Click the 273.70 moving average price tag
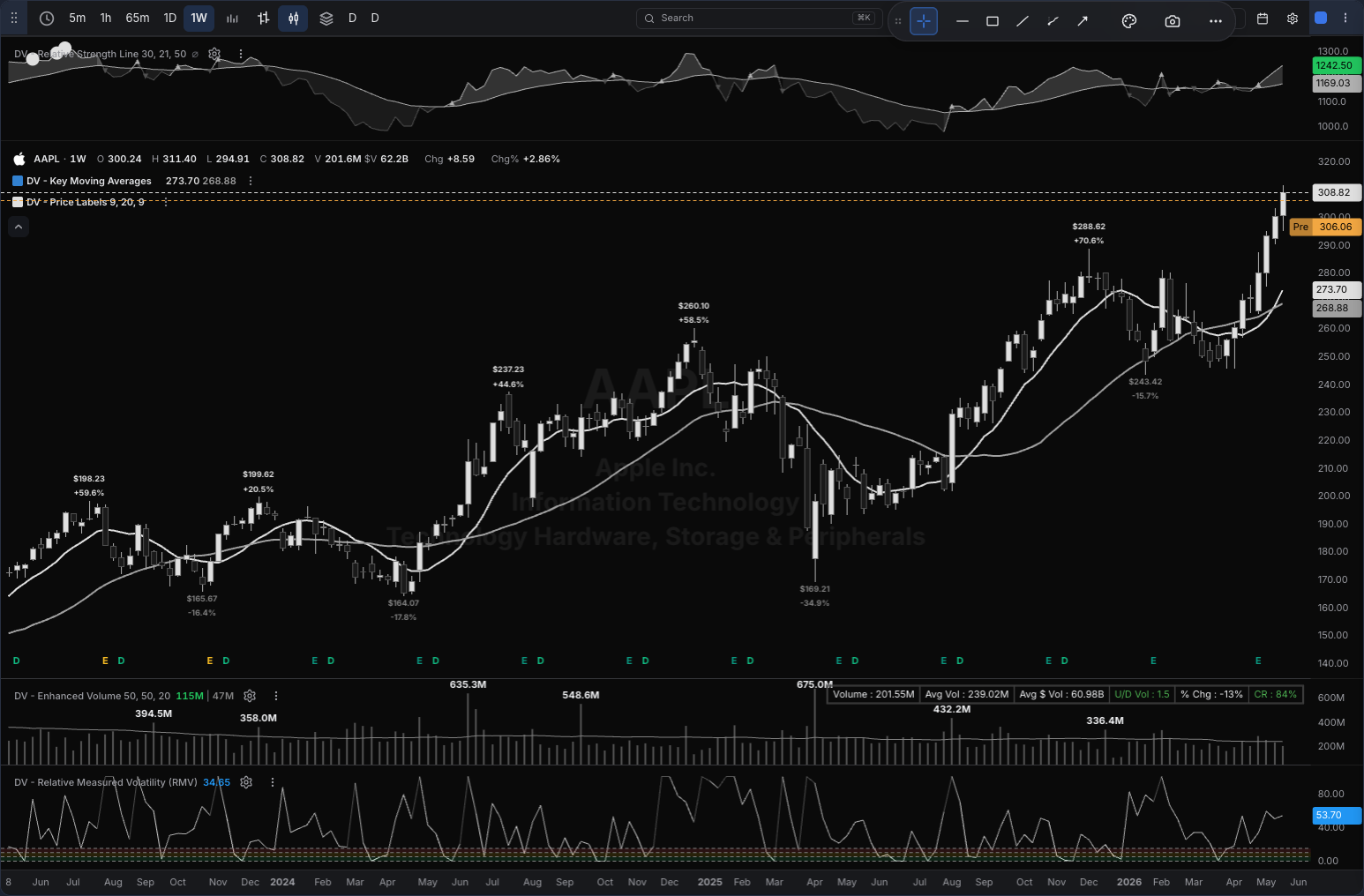Viewport: 1364px width, 896px height. (1338, 289)
